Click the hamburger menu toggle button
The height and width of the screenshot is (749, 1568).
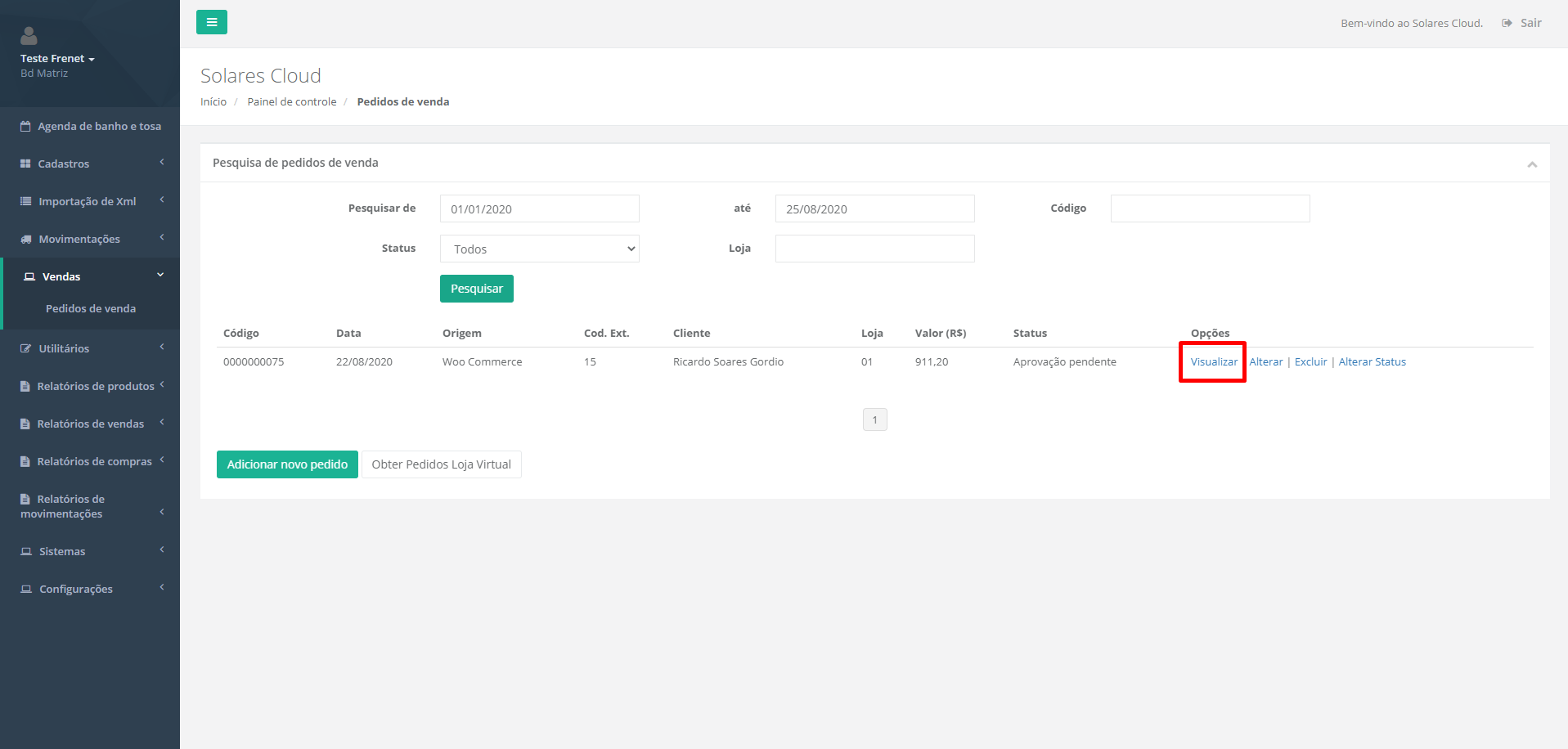coord(211,22)
